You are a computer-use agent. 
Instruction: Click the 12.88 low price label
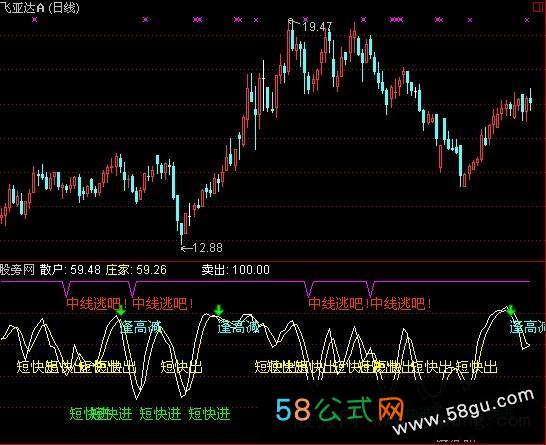coord(207,248)
